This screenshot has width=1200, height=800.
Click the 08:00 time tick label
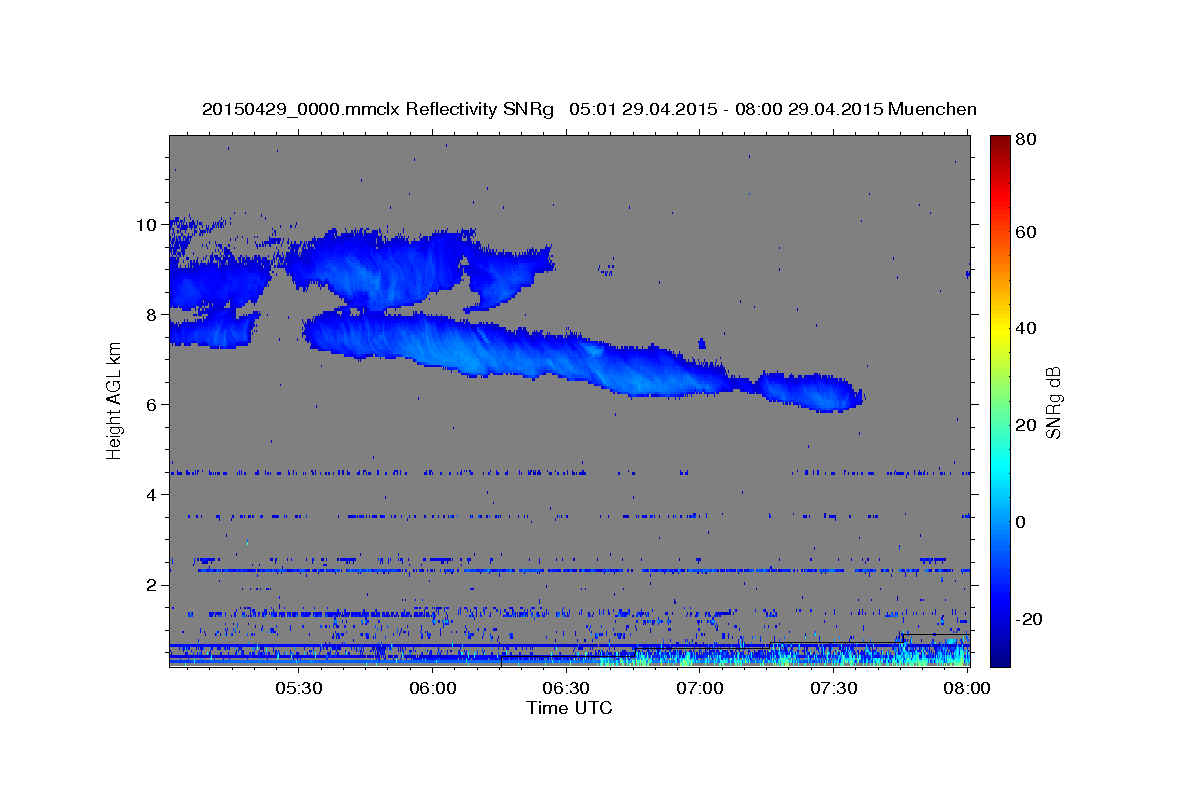tap(966, 688)
